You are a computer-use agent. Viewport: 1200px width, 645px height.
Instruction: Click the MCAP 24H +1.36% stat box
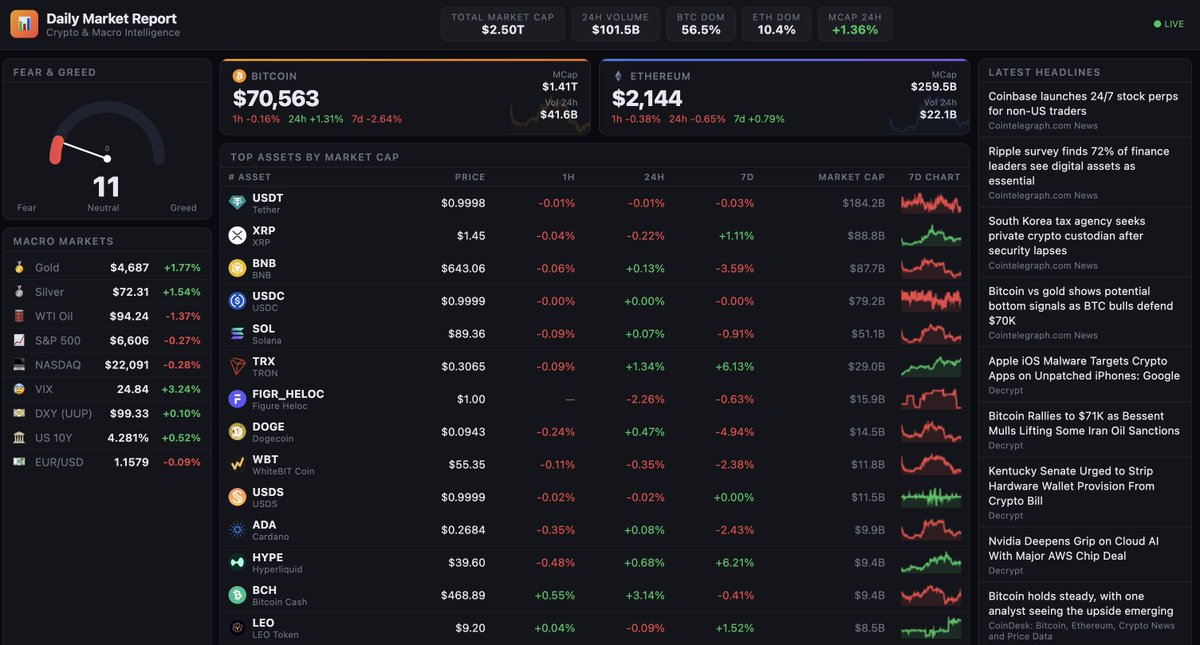click(x=854, y=24)
